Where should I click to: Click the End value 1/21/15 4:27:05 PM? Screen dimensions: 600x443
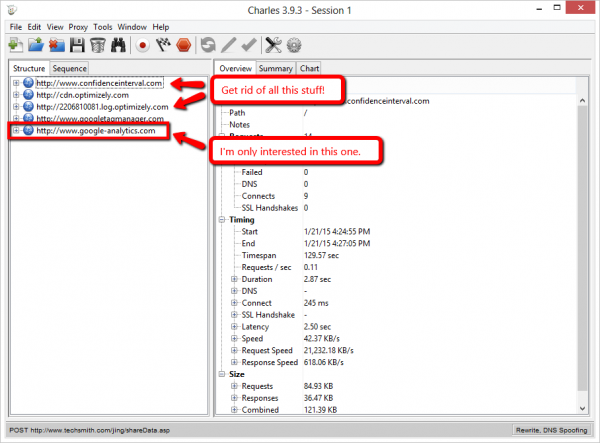click(337, 243)
